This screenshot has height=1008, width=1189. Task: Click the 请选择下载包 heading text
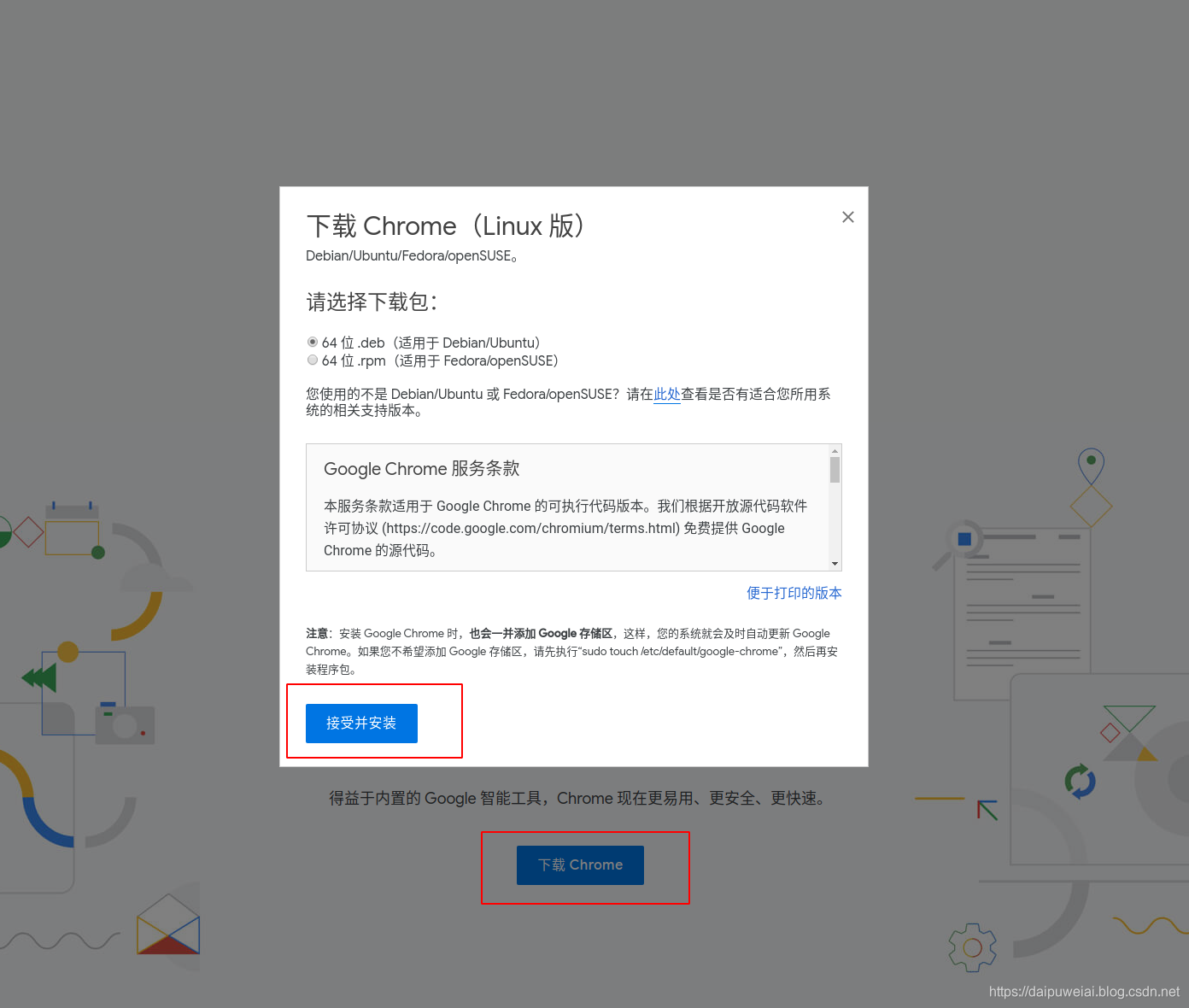[372, 302]
